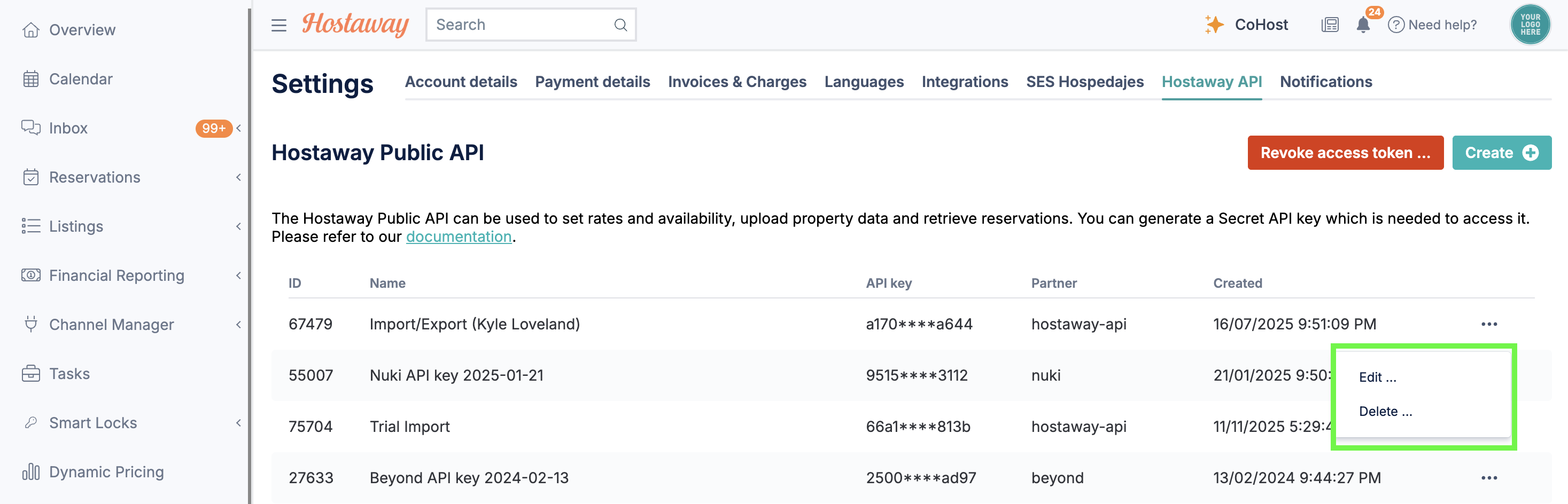The height and width of the screenshot is (504, 1568).
Task: Click the Tasks briefcase icon
Action: click(x=30, y=373)
